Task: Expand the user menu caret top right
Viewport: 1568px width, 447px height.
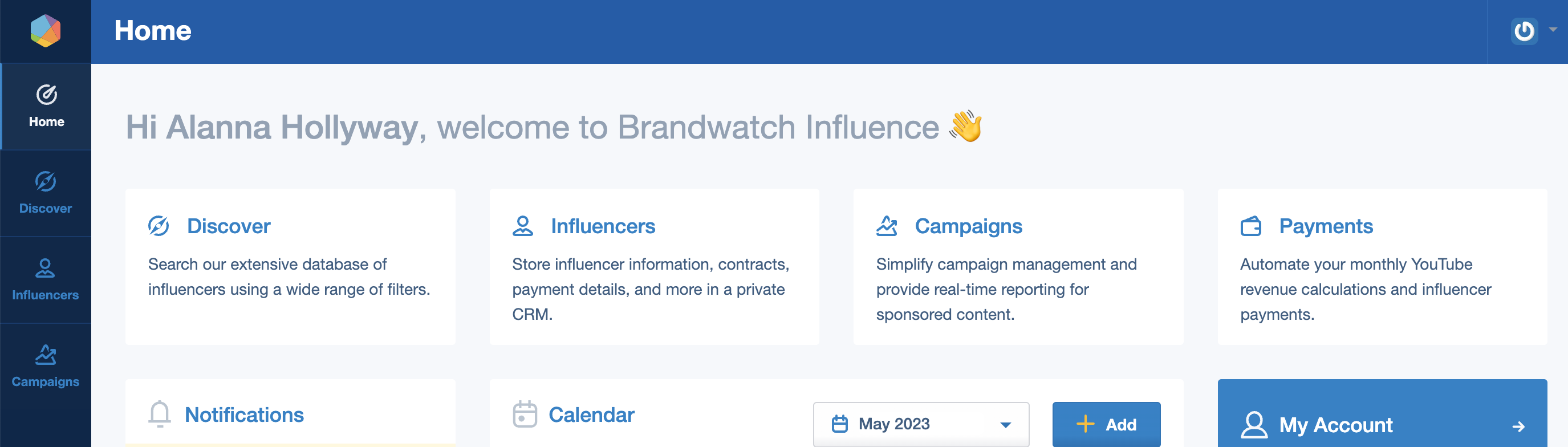Action: [x=1553, y=29]
